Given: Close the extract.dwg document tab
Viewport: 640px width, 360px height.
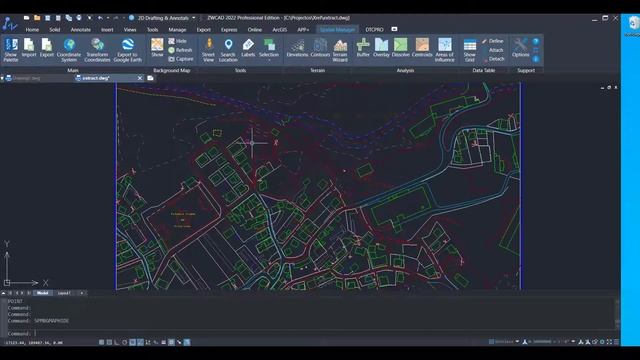Looking at the screenshot, I should (x=140, y=78).
